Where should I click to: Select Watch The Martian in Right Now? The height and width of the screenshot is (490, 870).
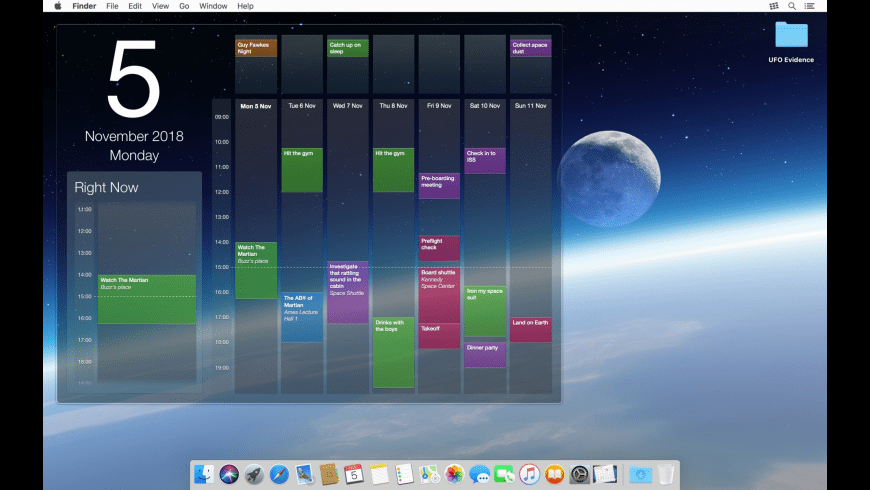point(147,298)
